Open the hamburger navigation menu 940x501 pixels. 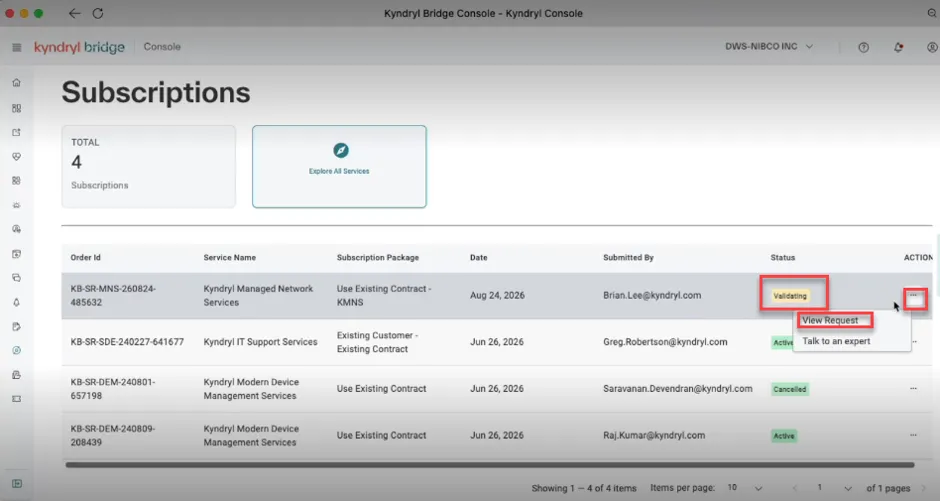pos(17,47)
